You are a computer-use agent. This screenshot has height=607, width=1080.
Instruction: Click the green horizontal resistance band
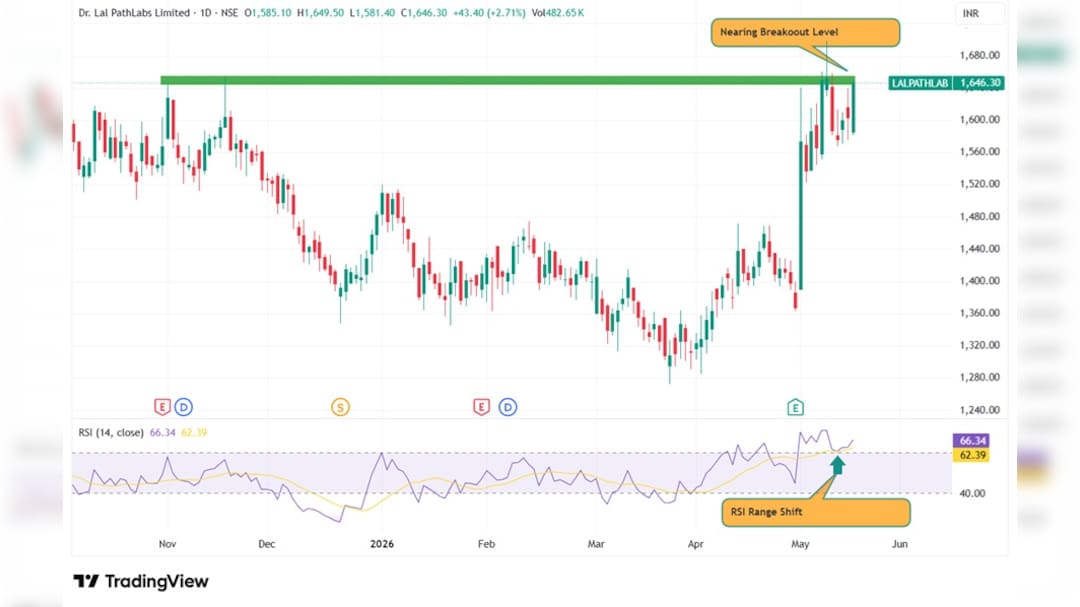tap(507, 80)
